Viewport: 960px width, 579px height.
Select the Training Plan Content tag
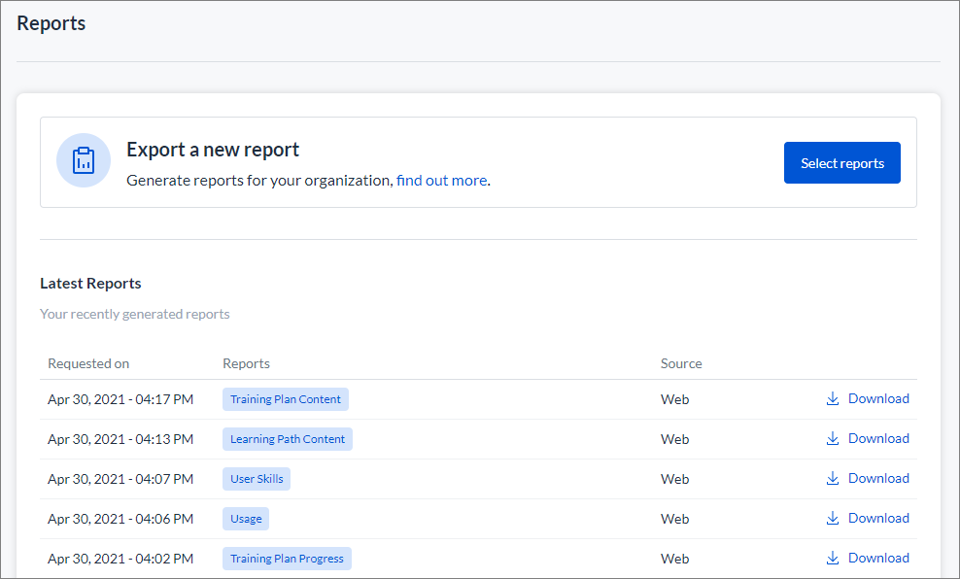click(x=285, y=399)
